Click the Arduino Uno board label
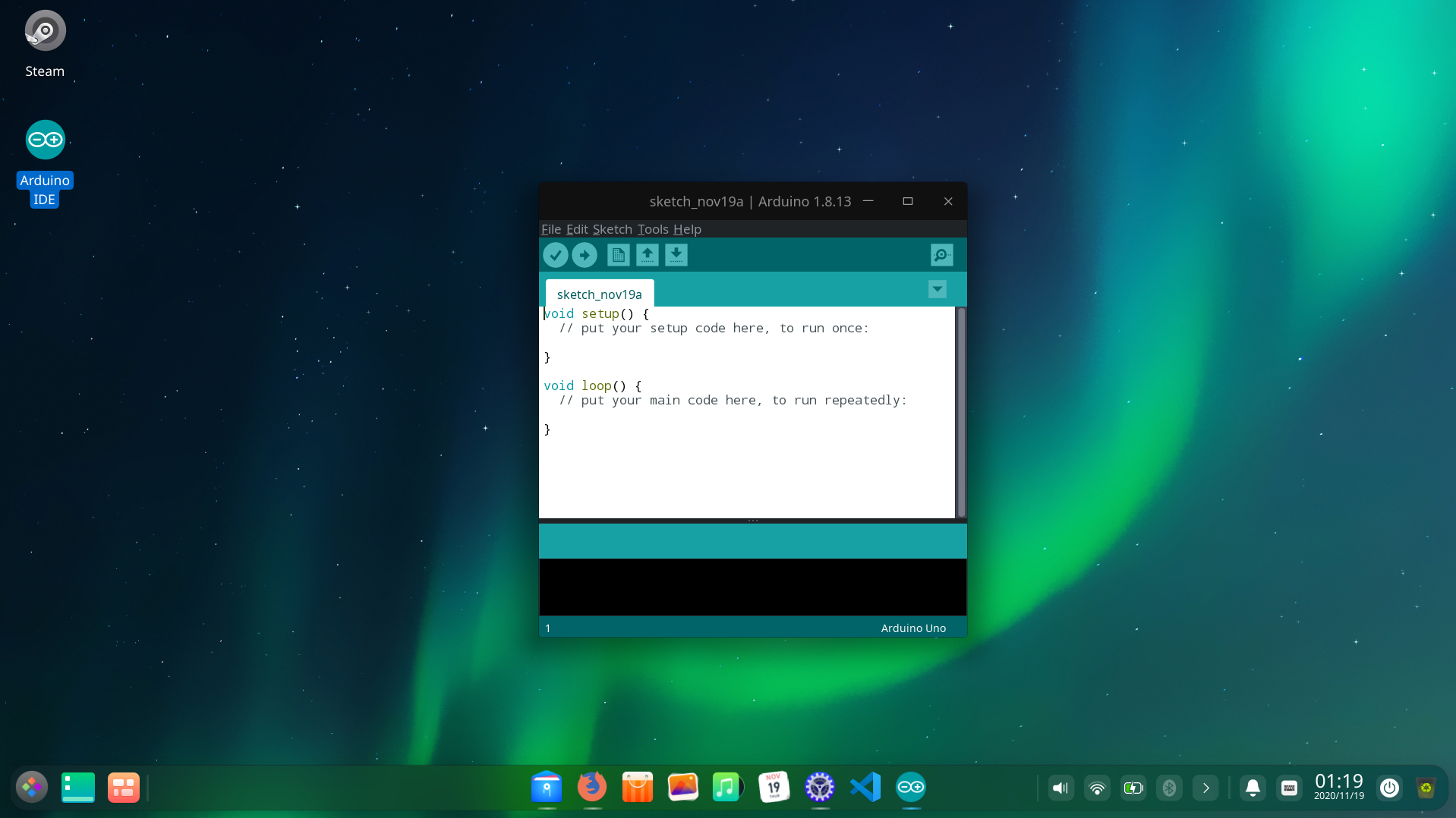Screen dimensions: 1456x818 [912, 628]
